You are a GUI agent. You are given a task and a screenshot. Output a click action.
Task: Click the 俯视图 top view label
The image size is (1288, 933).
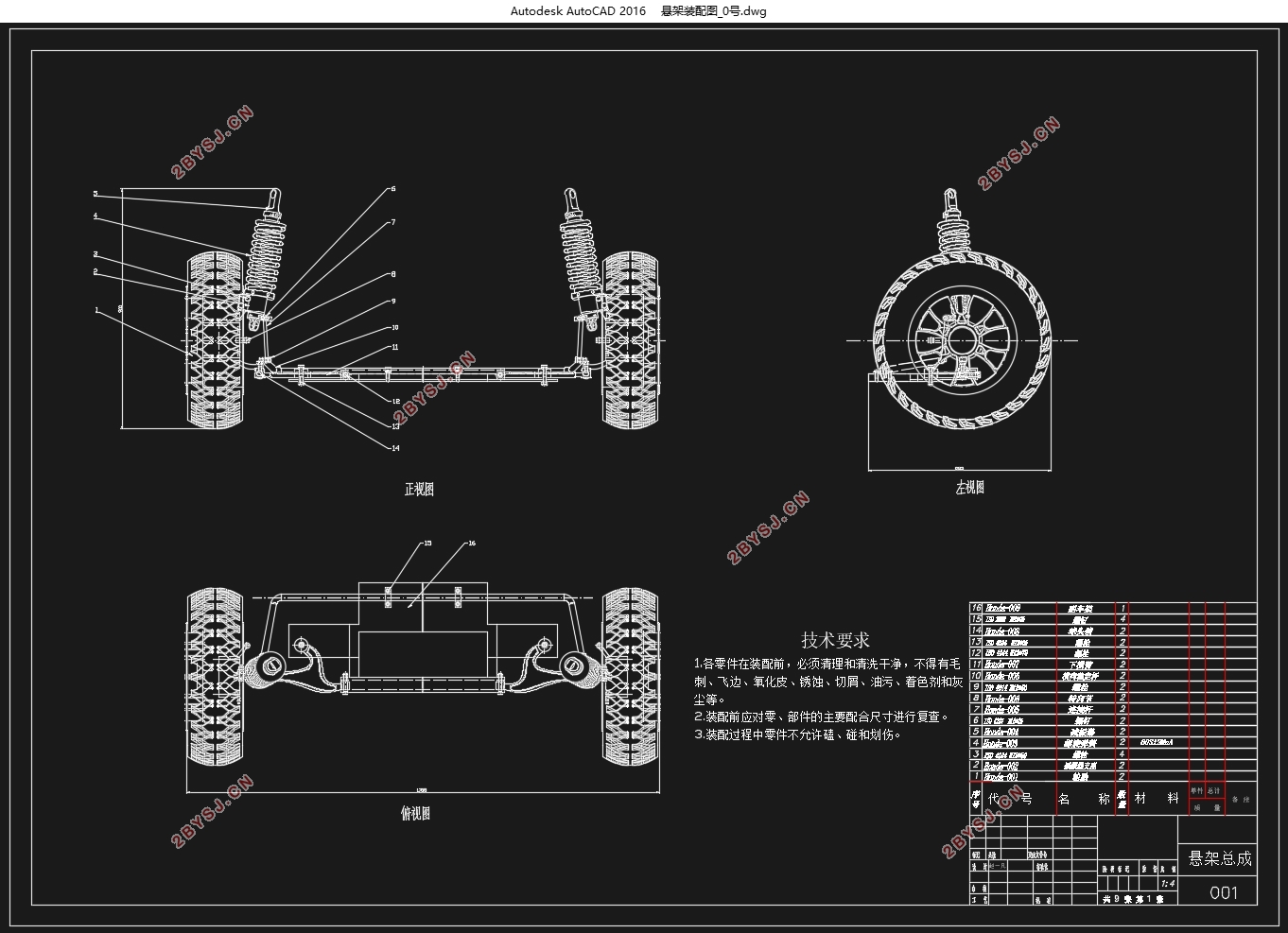point(415,813)
